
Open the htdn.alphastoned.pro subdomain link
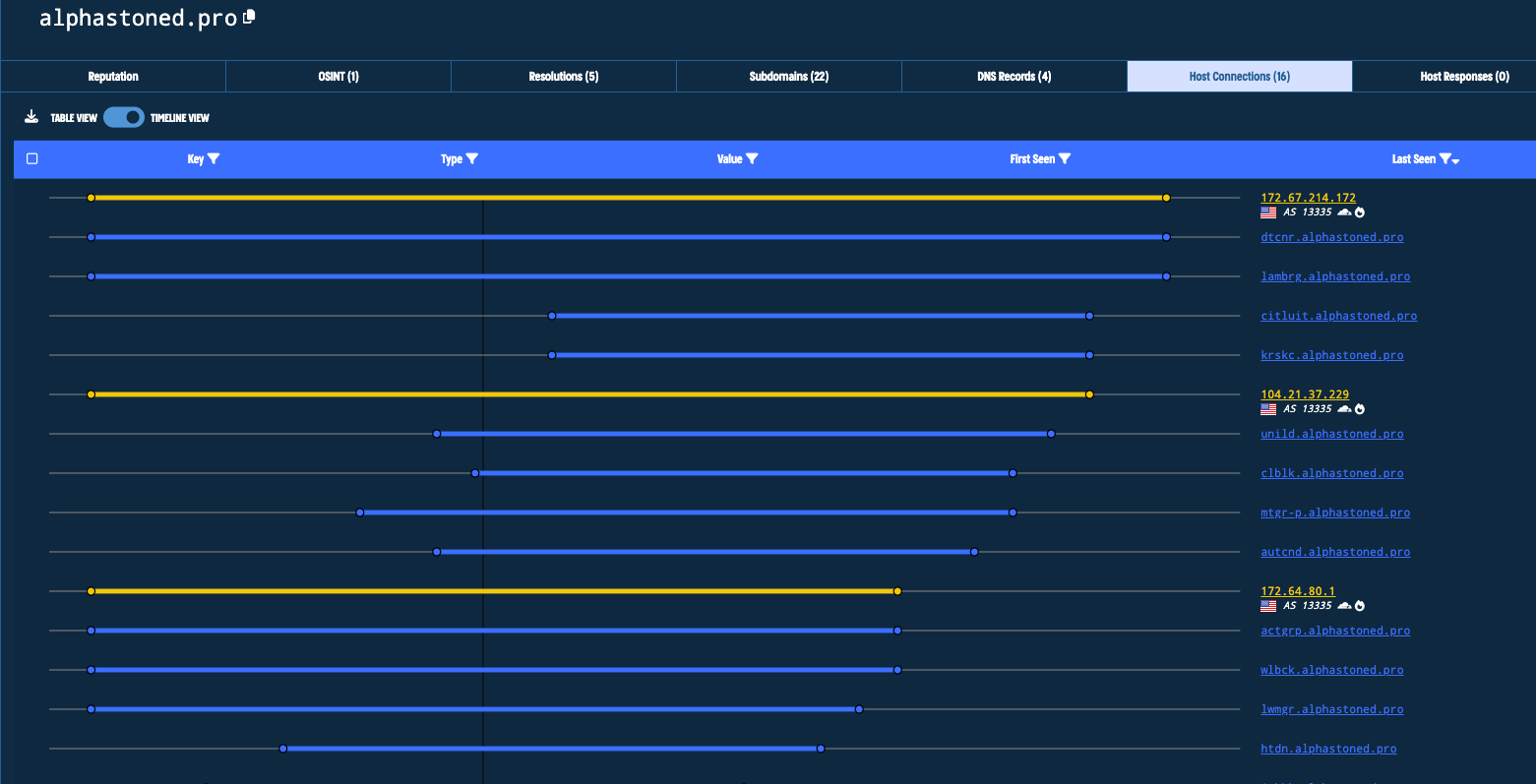pyautogui.click(x=1328, y=749)
